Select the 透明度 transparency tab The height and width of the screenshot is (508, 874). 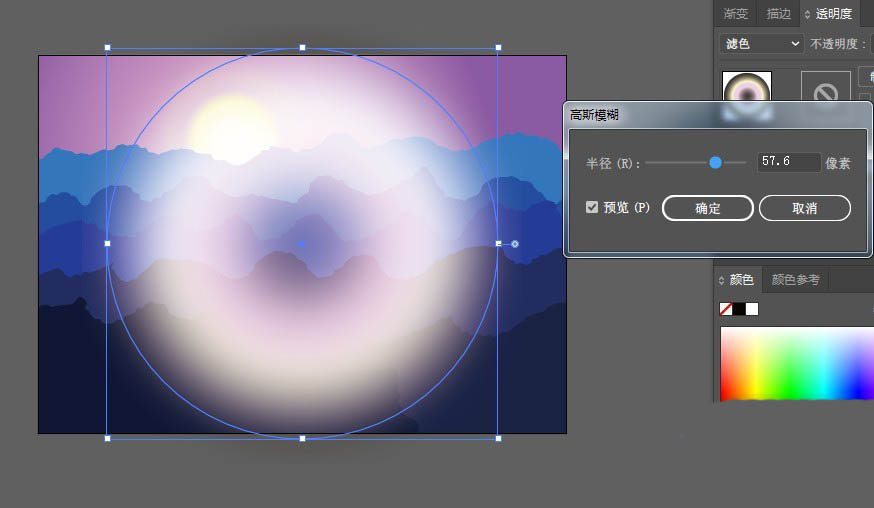pos(834,14)
